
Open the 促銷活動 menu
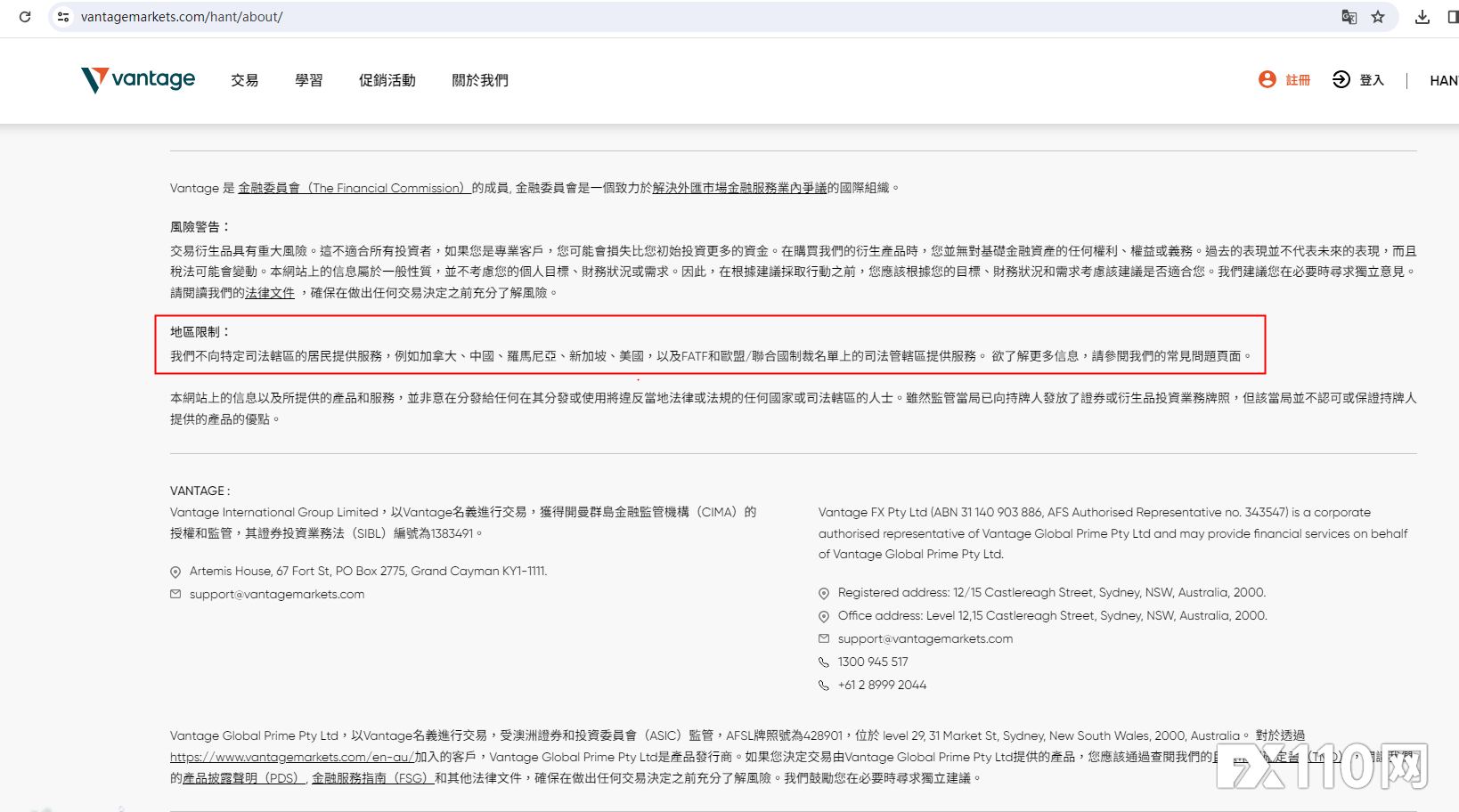coord(387,80)
